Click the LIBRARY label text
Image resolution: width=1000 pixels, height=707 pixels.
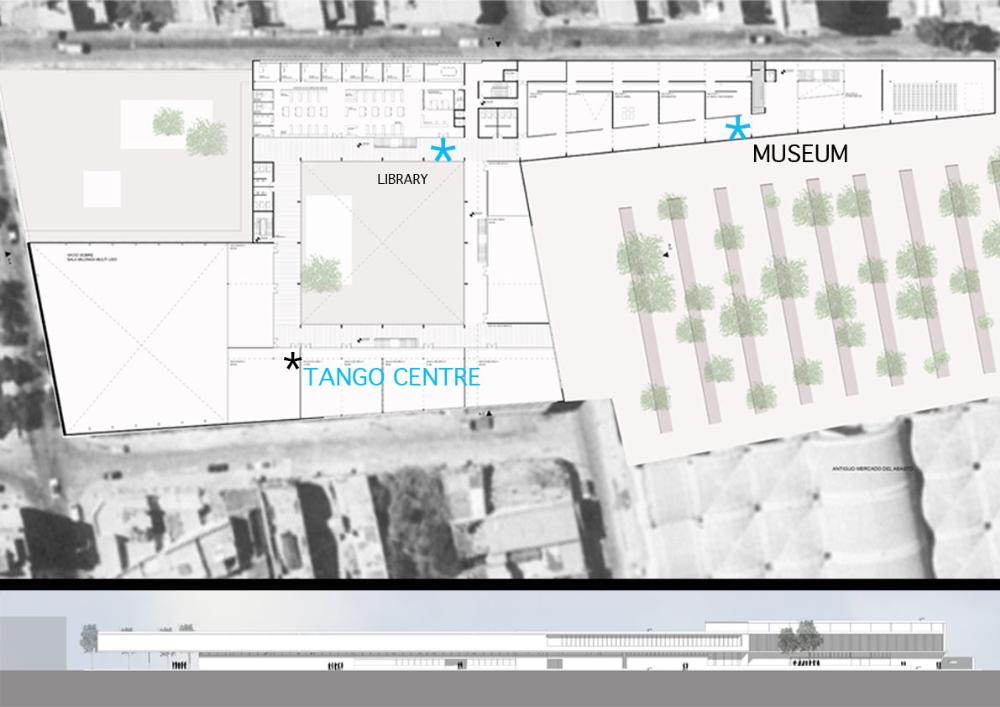pyautogui.click(x=402, y=180)
